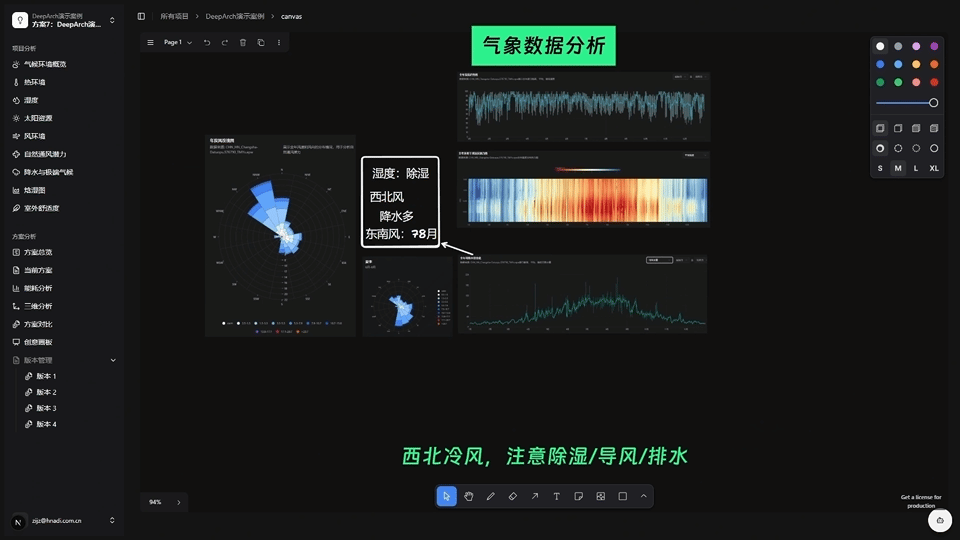This screenshot has width=960, height=540.
Task: Open 风环境 in the sidebar
Action: tap(35, 136)
